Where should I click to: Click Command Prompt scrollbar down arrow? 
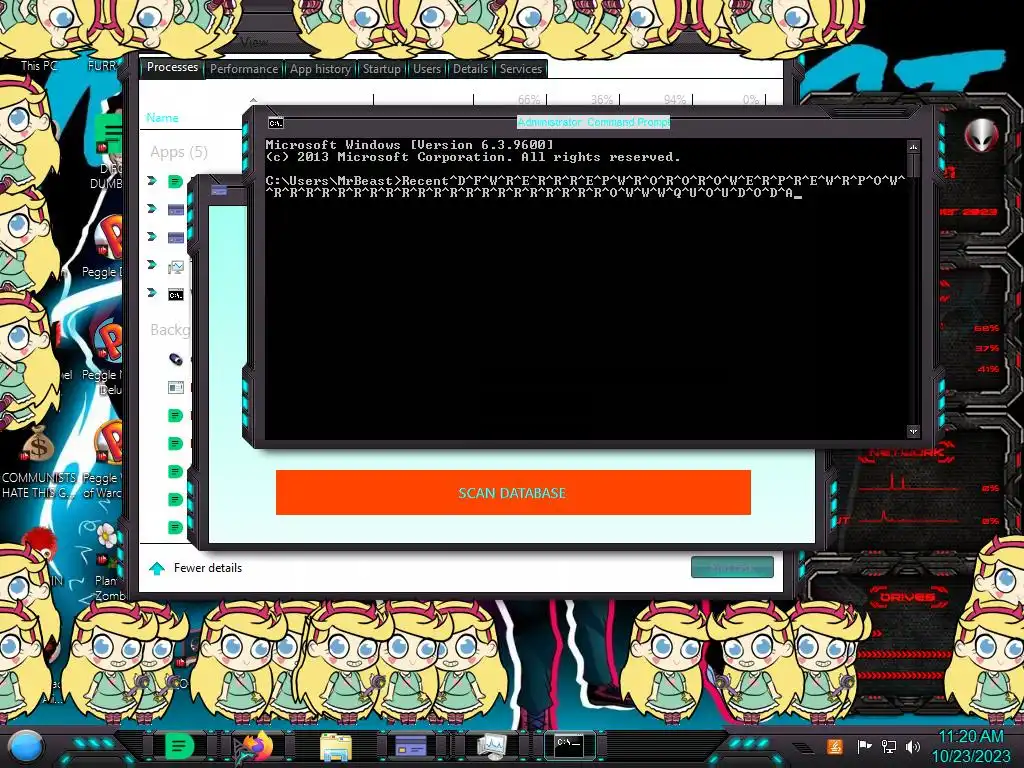tap(913, 431)
